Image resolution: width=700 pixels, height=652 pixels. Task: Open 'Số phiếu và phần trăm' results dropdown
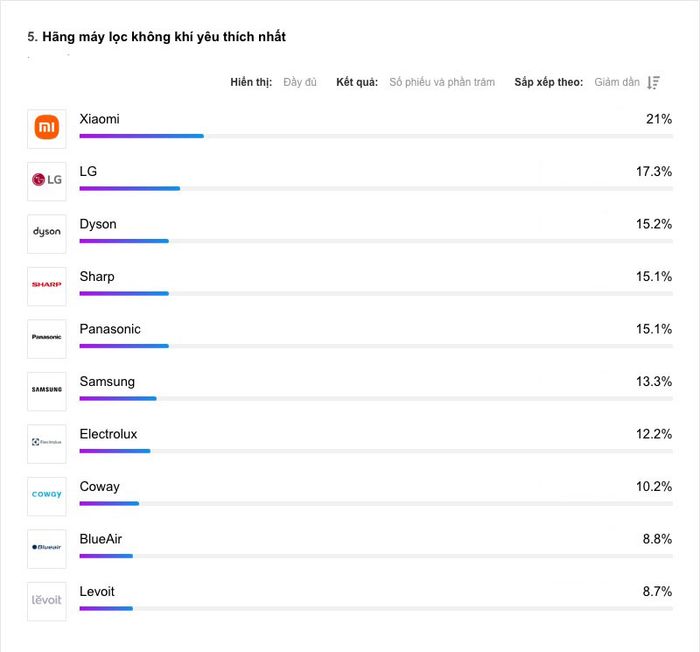pyautogui.click(x=442, y=82)
